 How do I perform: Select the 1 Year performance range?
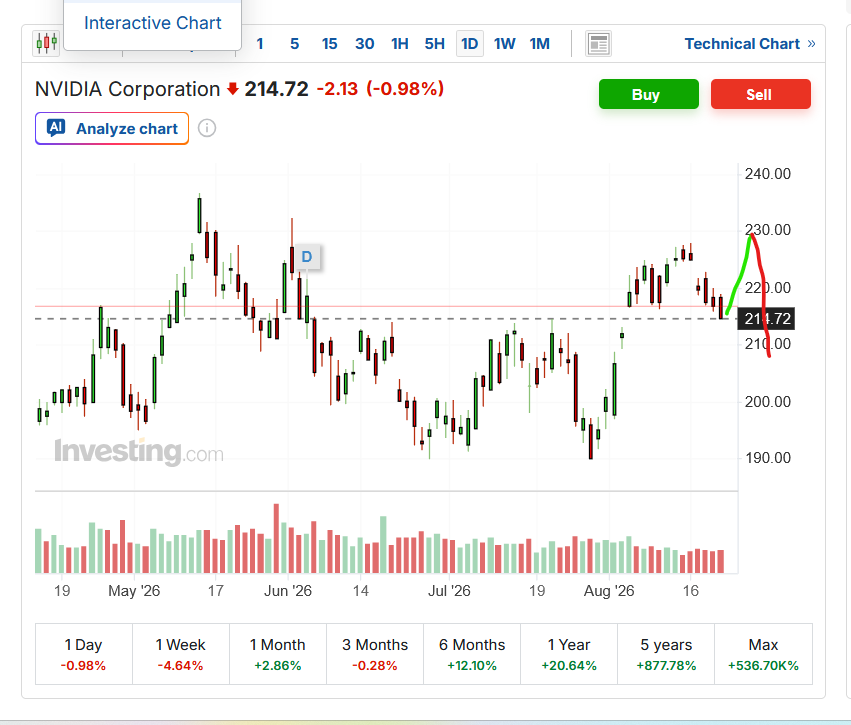tap(569, 654)
